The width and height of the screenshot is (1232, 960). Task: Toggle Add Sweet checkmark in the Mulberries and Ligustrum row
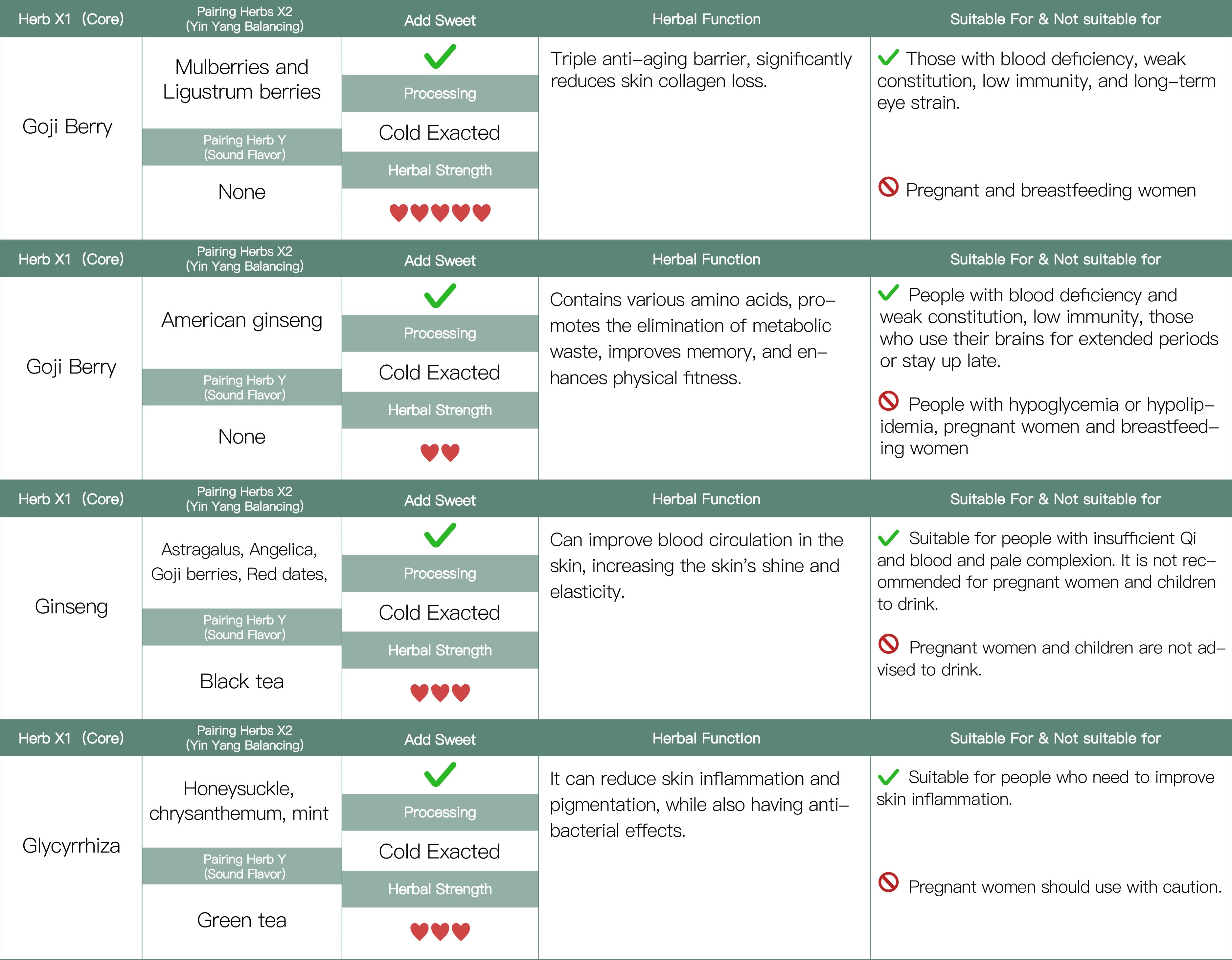[x=440, y=57]
